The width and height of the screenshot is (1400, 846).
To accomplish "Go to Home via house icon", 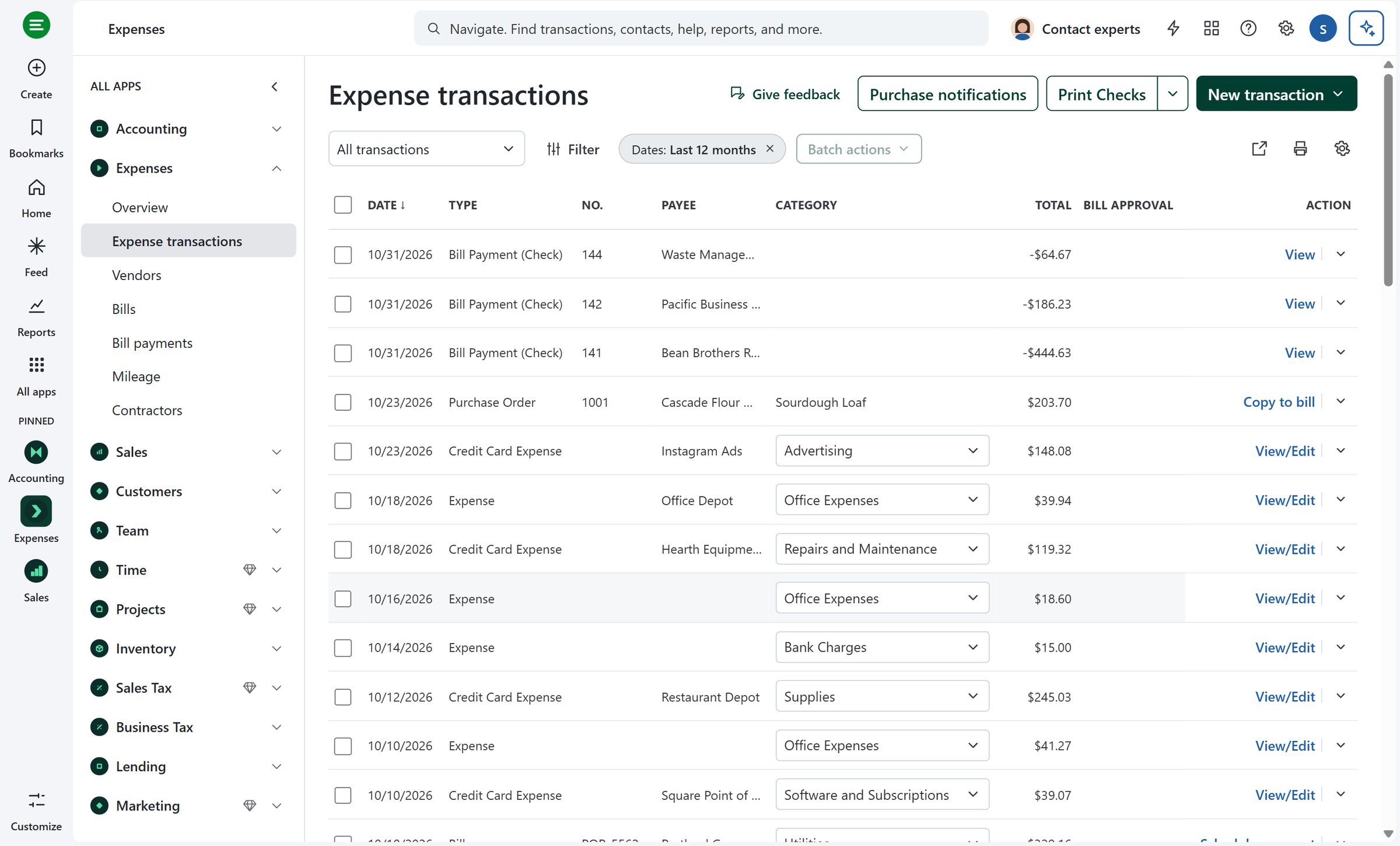I will tap(36, 187).
